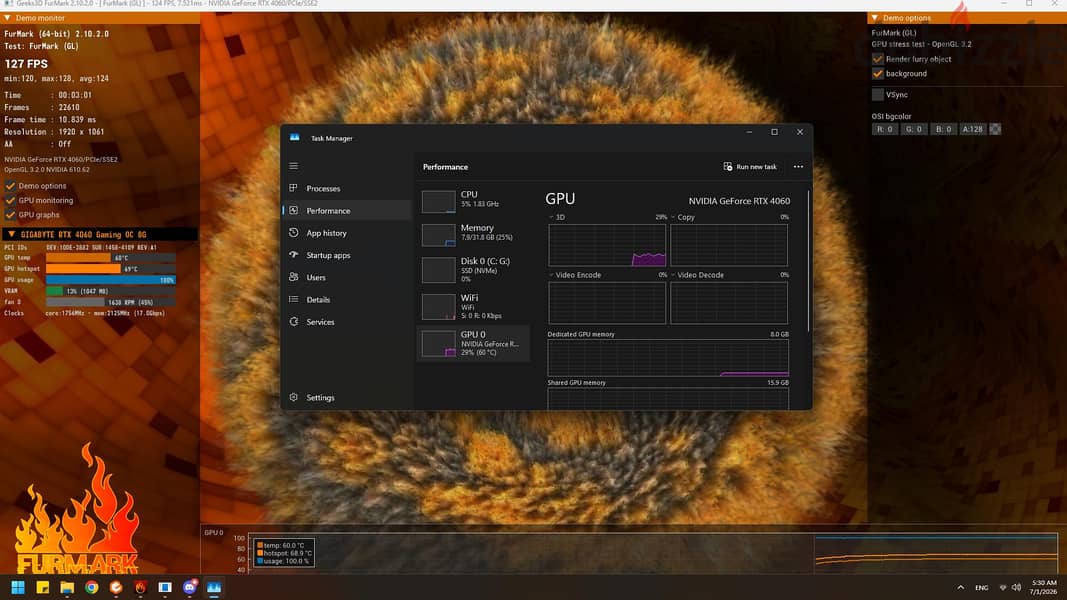
Task: Open the Video Decode graph dropdown
Action: (673, 275)
